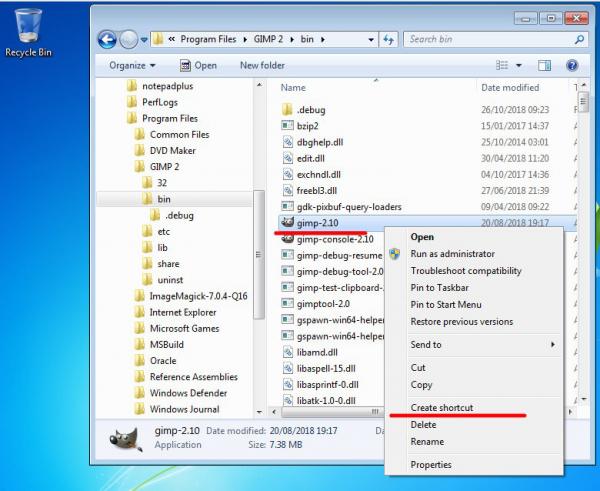Viewport: 600px width, 491px height.
Task: Open the Recycle Bin desktop icon
Action: point(28,33)
